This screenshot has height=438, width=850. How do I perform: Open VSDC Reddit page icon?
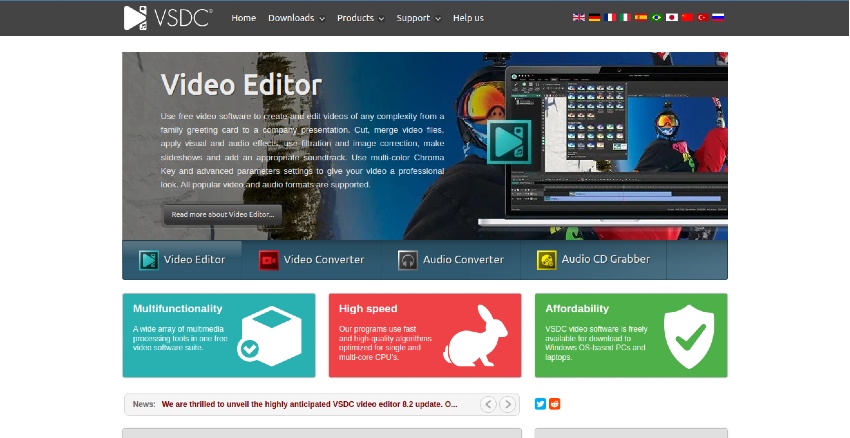coord(555,404)
